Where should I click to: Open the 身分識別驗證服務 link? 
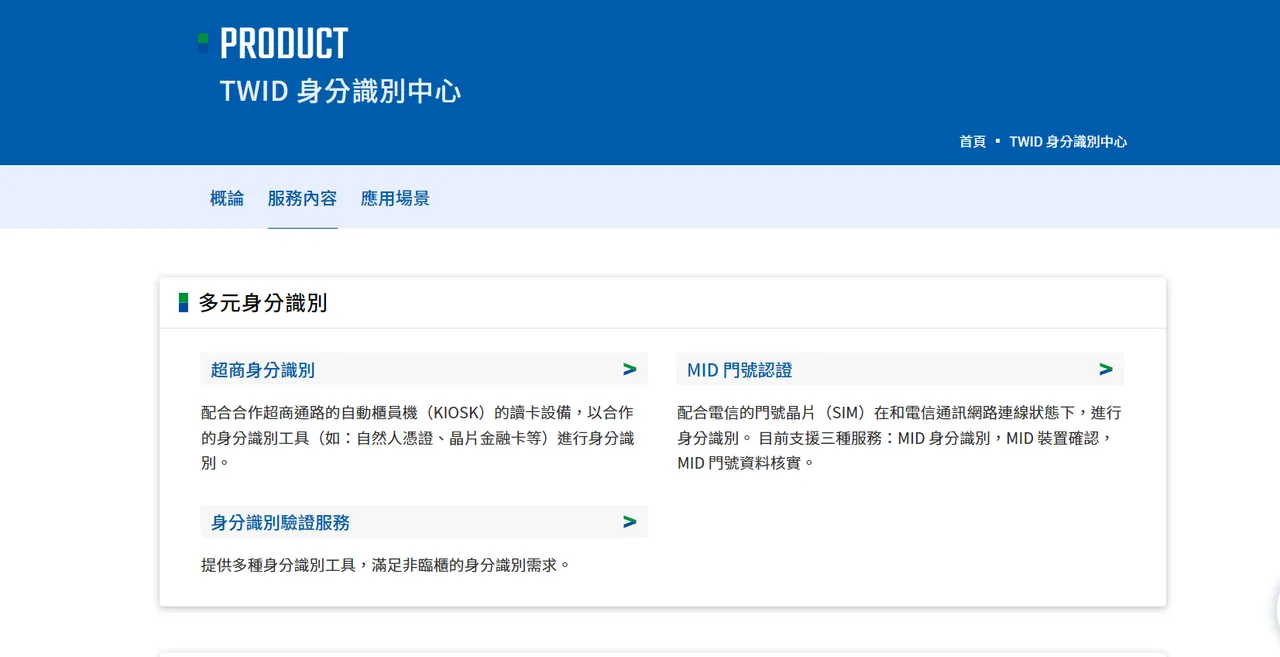pyautogui.click(x=280, y=523)
